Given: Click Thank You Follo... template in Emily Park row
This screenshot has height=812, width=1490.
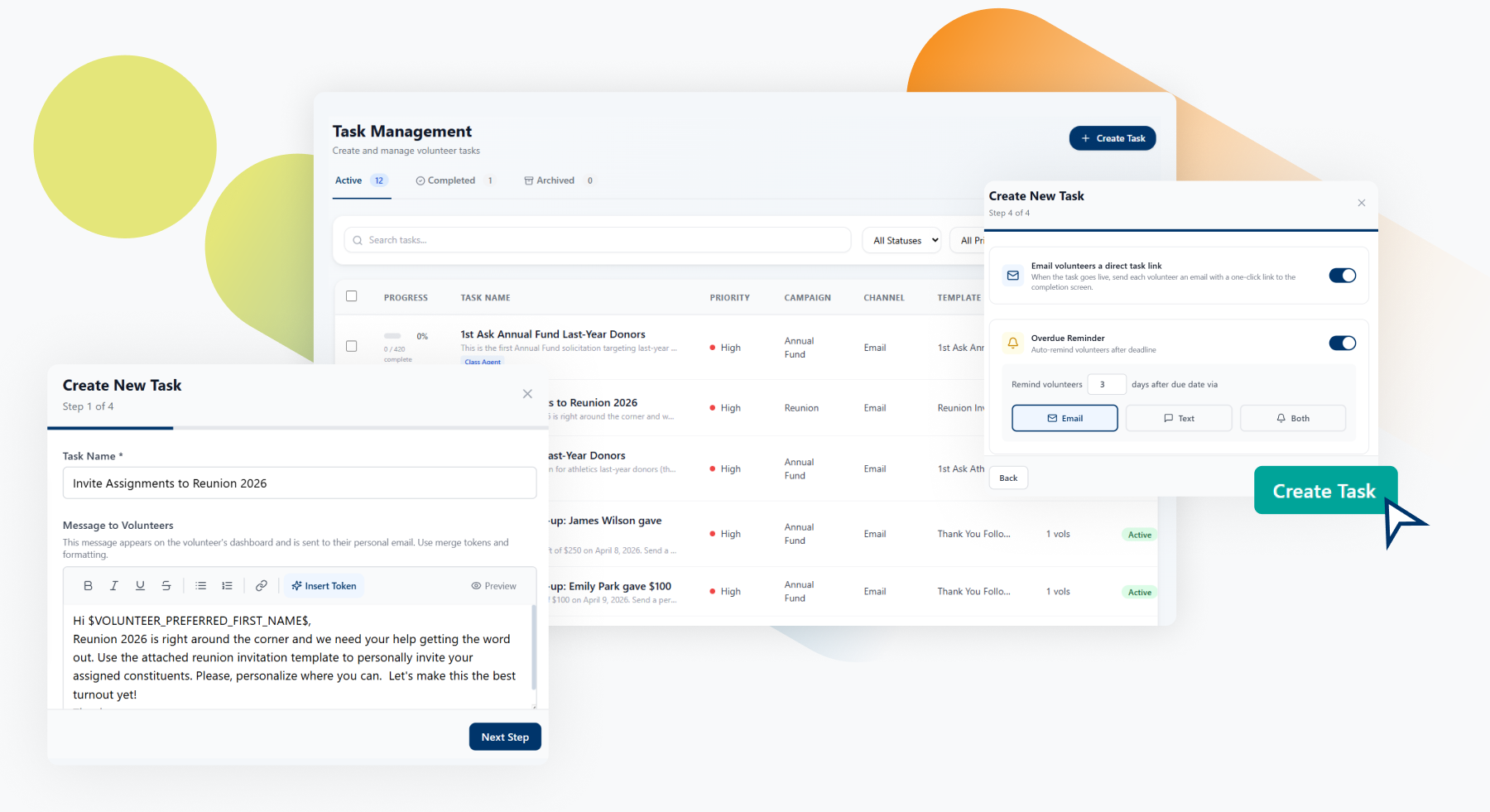Looking at the screenshot, I should [973, 591].
